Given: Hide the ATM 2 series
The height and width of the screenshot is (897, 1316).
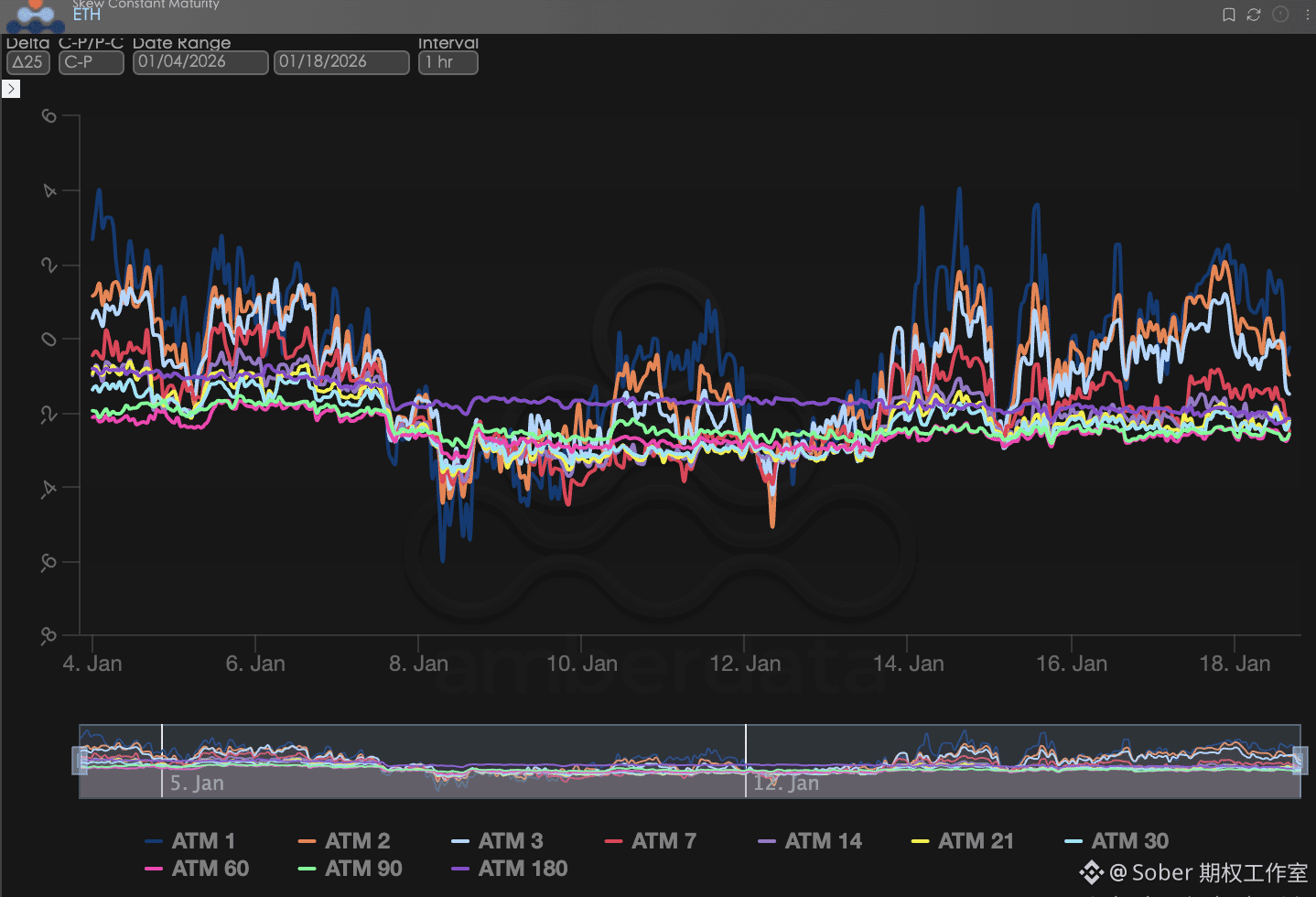Looking at the screenshot, I should click(344, 841).
